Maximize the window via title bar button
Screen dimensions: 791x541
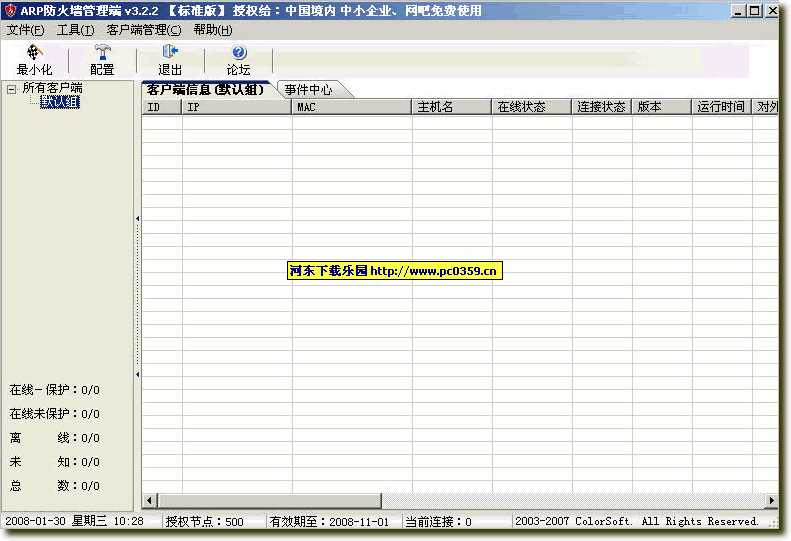click(x=755, y=11)
